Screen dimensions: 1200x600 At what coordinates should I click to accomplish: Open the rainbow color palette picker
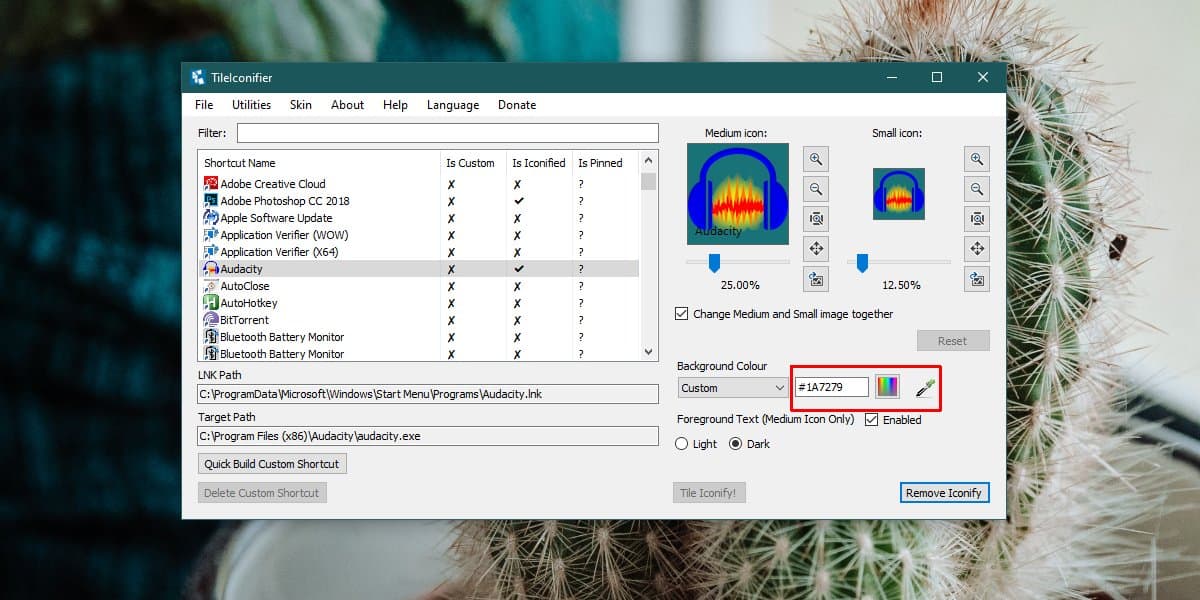888,386
